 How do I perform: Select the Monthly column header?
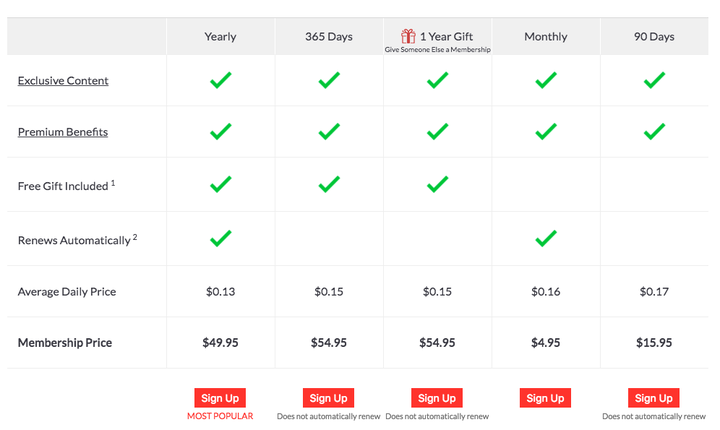[x=546, y=37]
